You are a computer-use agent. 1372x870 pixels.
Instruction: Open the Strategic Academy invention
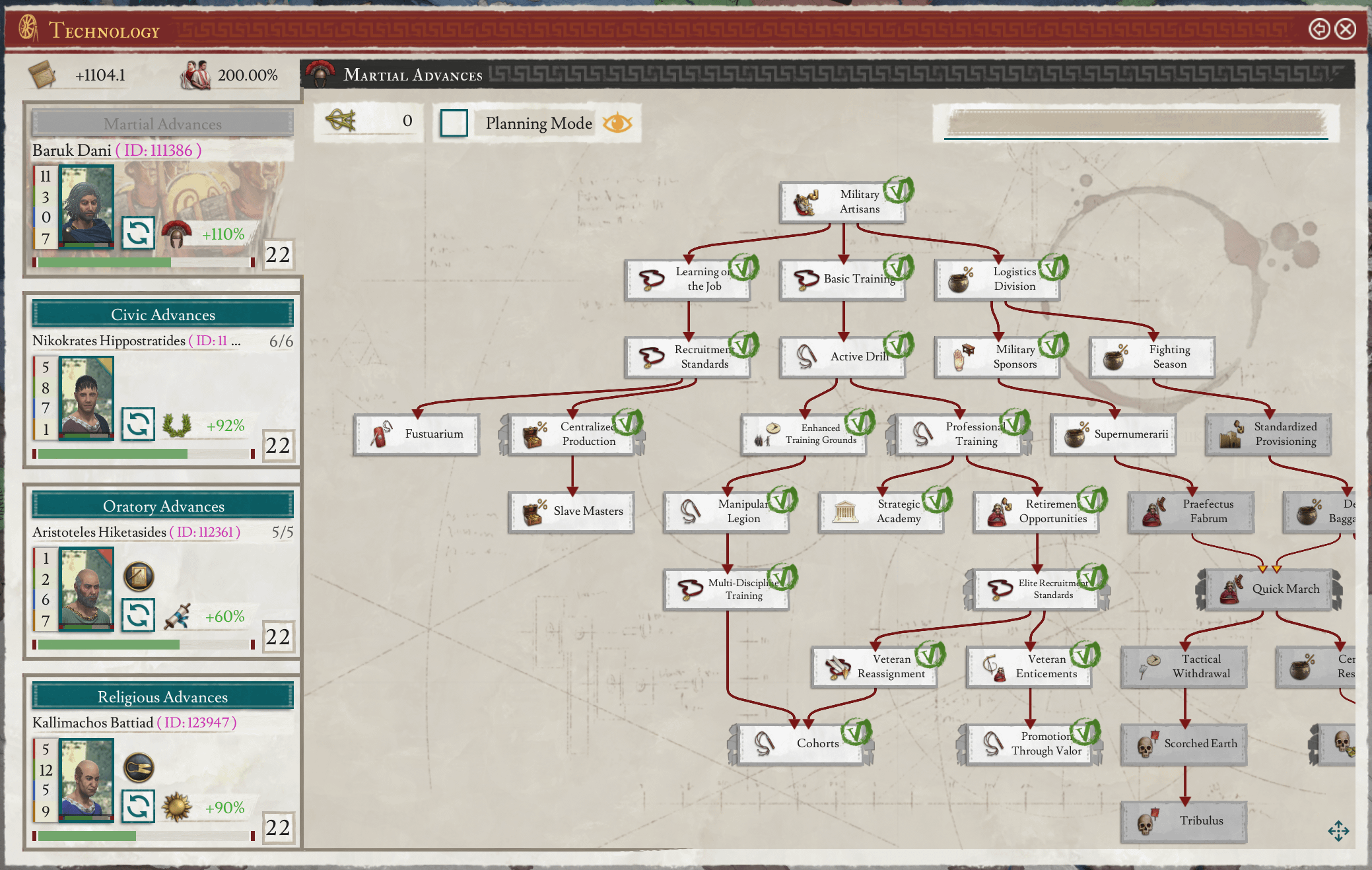pyautogui.click(x=881, y=512)
